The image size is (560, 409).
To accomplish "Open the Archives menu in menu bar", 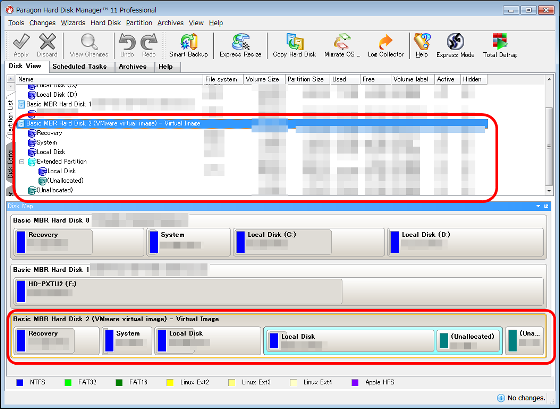I will point(170,23).
